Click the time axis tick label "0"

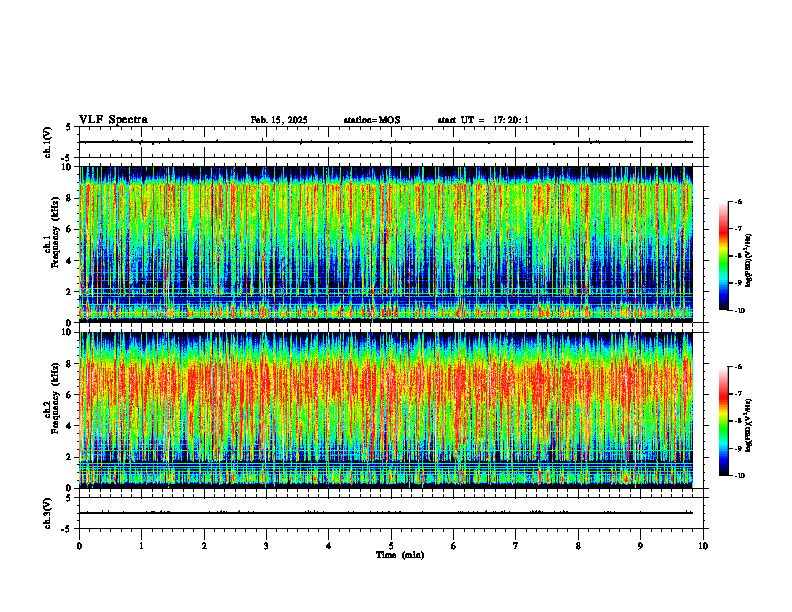pos(79,546)
